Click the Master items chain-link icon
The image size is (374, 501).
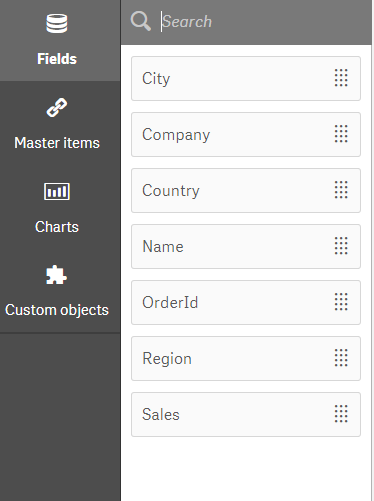[57, 107]
